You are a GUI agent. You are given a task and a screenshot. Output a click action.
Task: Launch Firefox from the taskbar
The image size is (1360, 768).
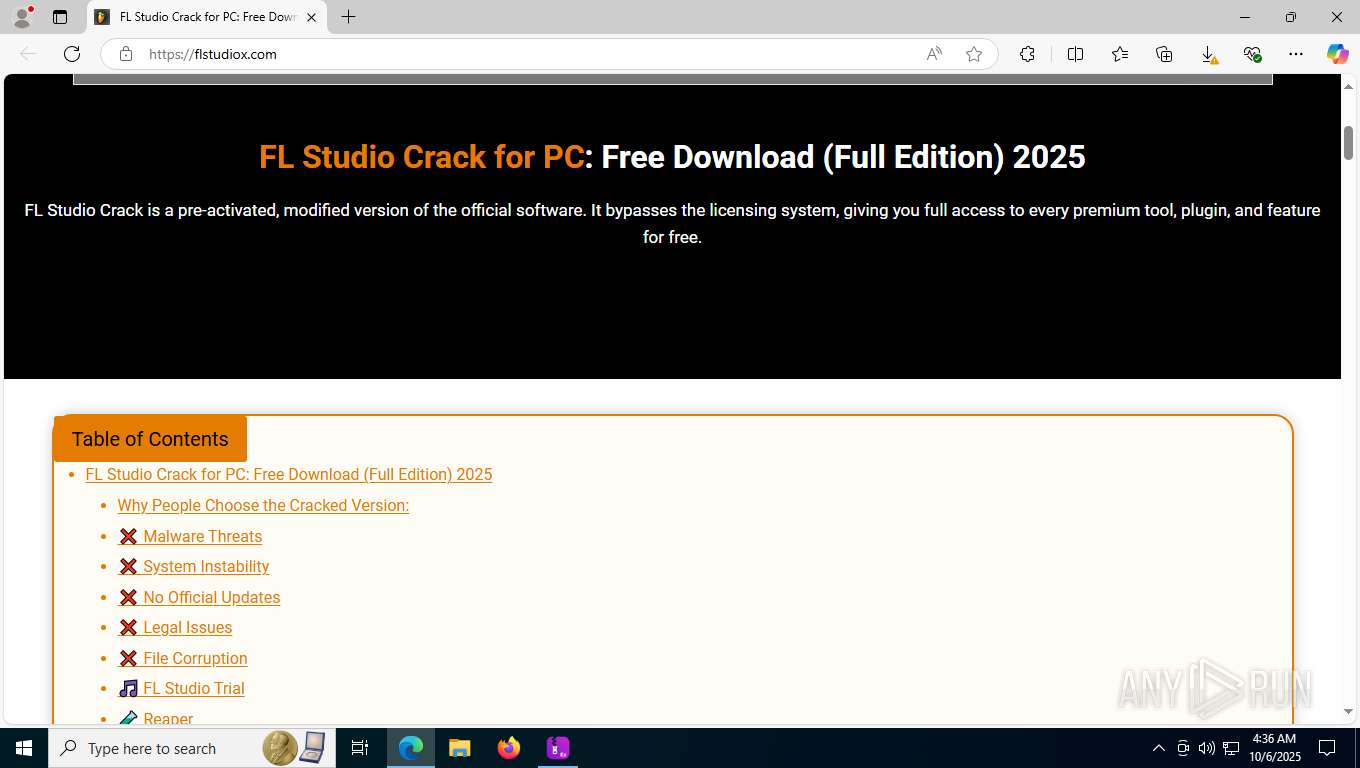coord(509,748)
